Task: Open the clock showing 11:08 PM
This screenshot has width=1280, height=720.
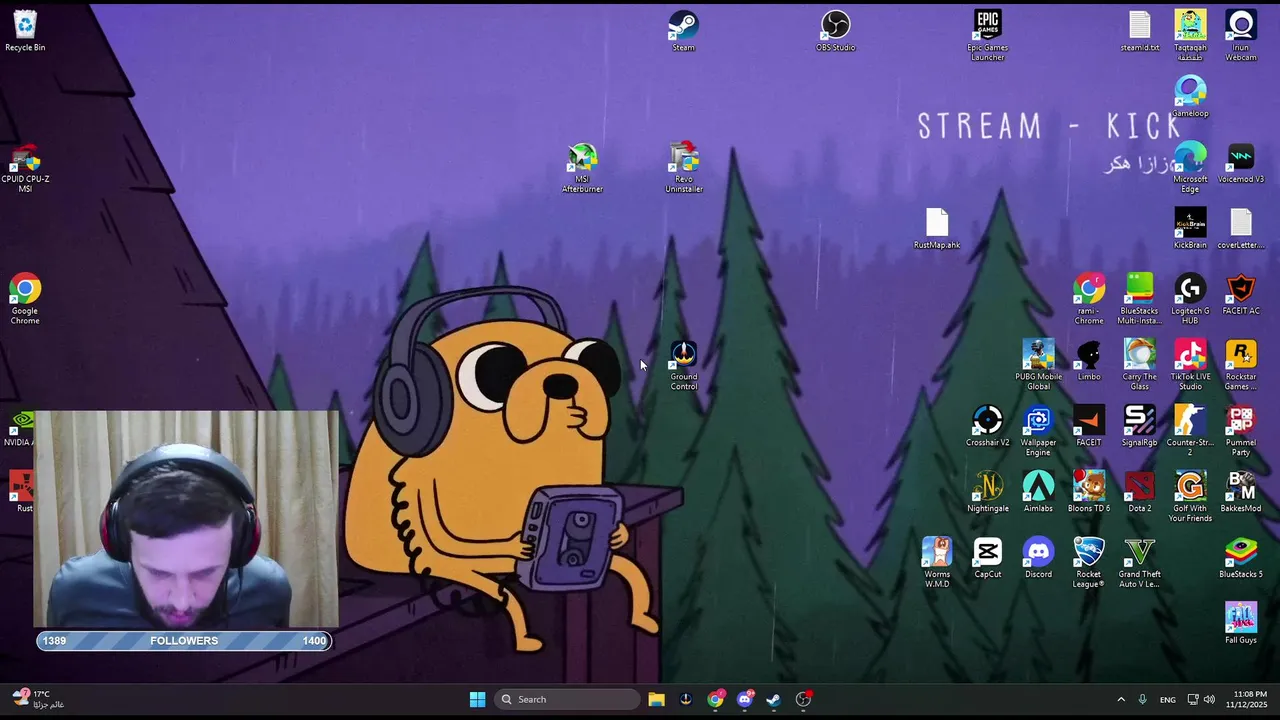Action: click(x=1247, y=699)
